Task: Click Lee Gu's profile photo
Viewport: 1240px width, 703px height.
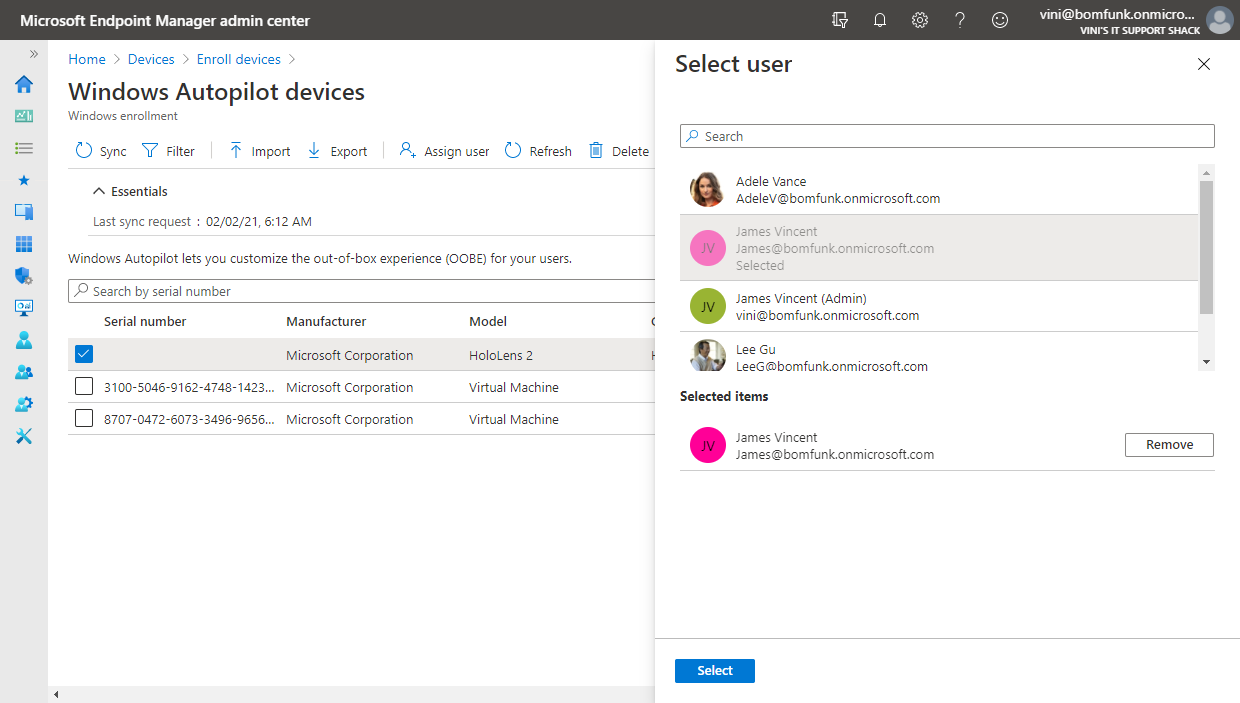Action: pyautogui.click(x=707, y=356)
